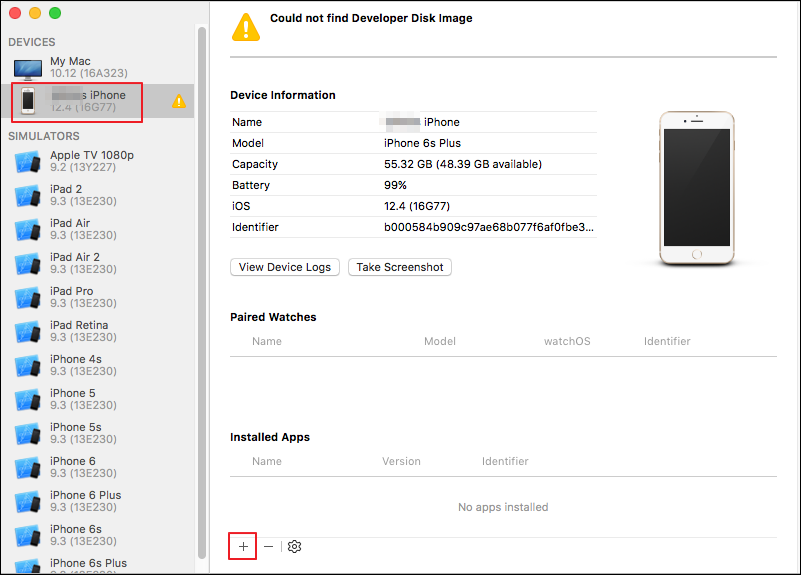Click the iPhone 5s simulator icon

tap(28, 434)
